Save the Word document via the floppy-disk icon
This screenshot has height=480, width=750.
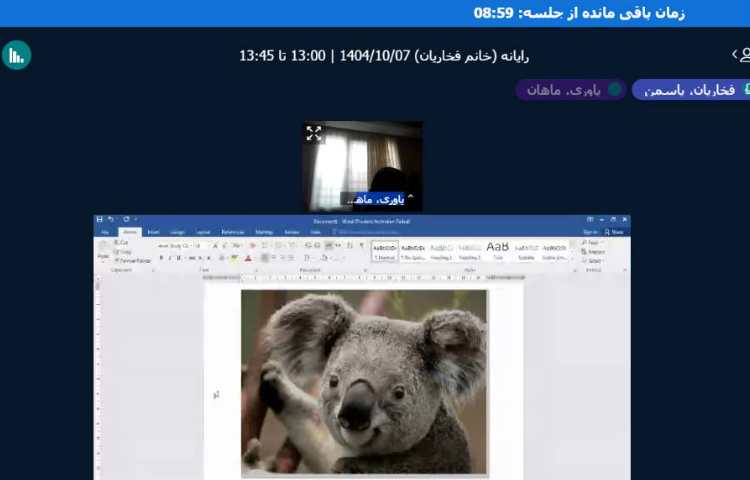click(99, 219)
